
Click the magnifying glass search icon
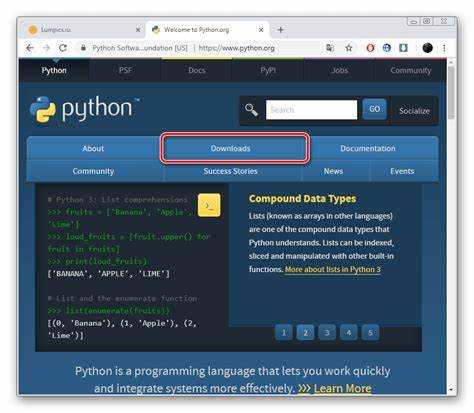251,109
